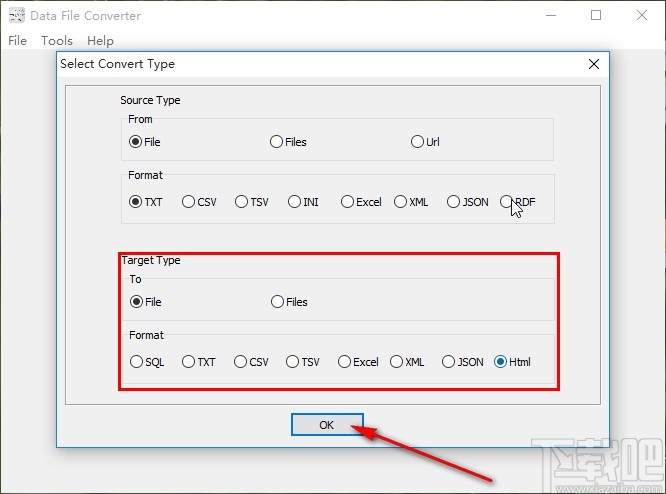Choose CSV as source format
The image size is (666, 494).
pos(199,202)
